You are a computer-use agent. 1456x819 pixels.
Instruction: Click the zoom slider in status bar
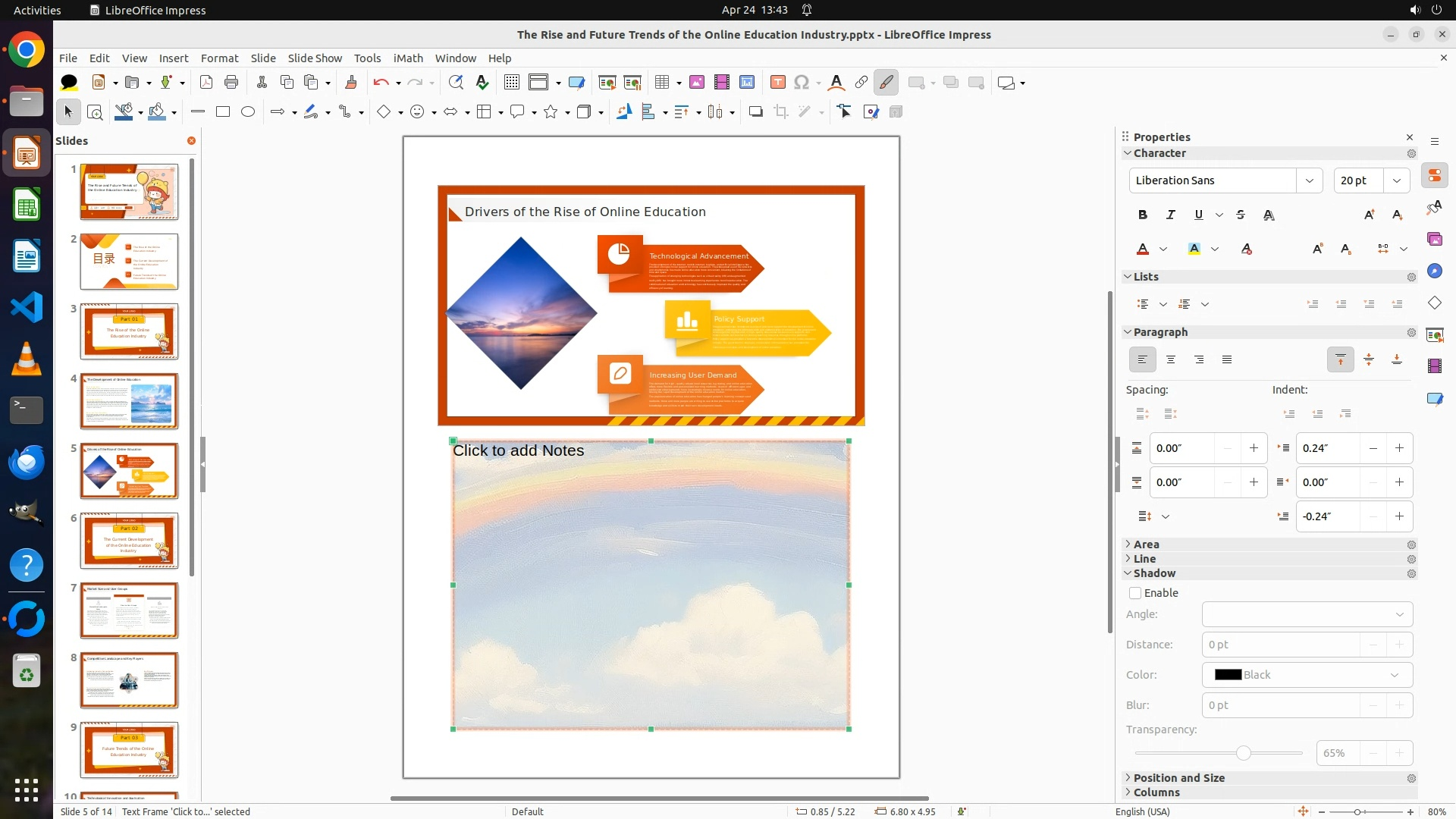1357,811
